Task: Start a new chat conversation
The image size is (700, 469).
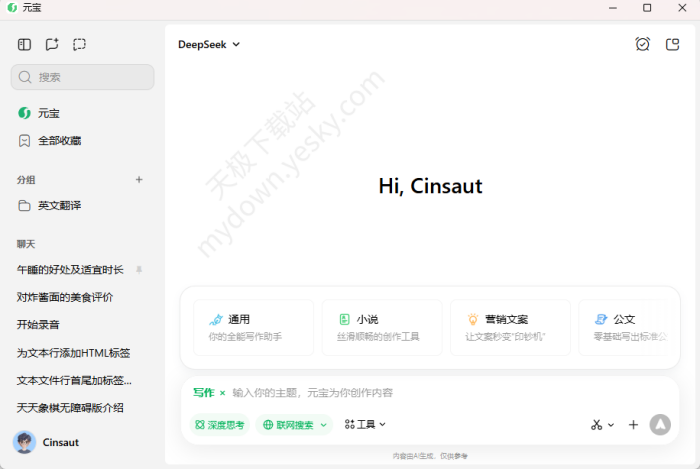Action: tap(52, 44)
